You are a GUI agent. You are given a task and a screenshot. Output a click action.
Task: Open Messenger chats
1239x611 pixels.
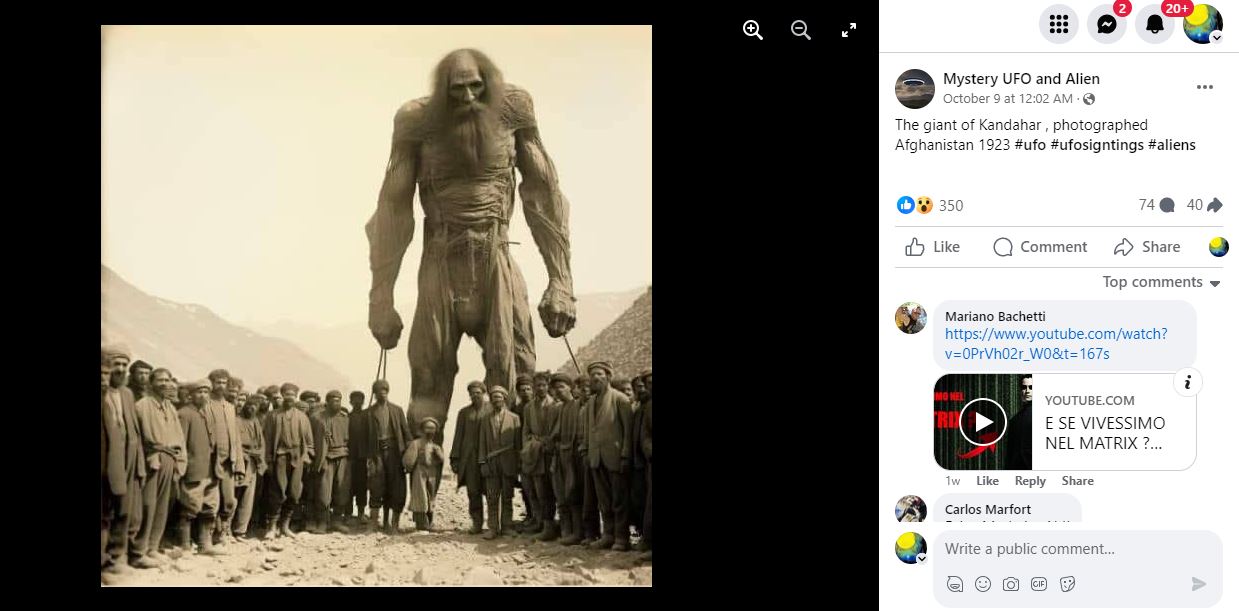pos(1107,24)
